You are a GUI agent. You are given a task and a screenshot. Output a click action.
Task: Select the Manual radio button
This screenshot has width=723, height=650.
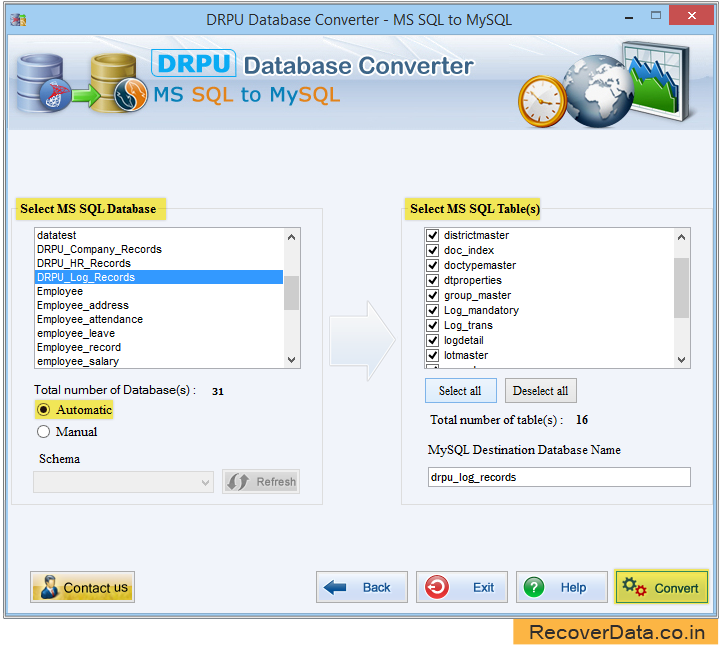[43, 431]
